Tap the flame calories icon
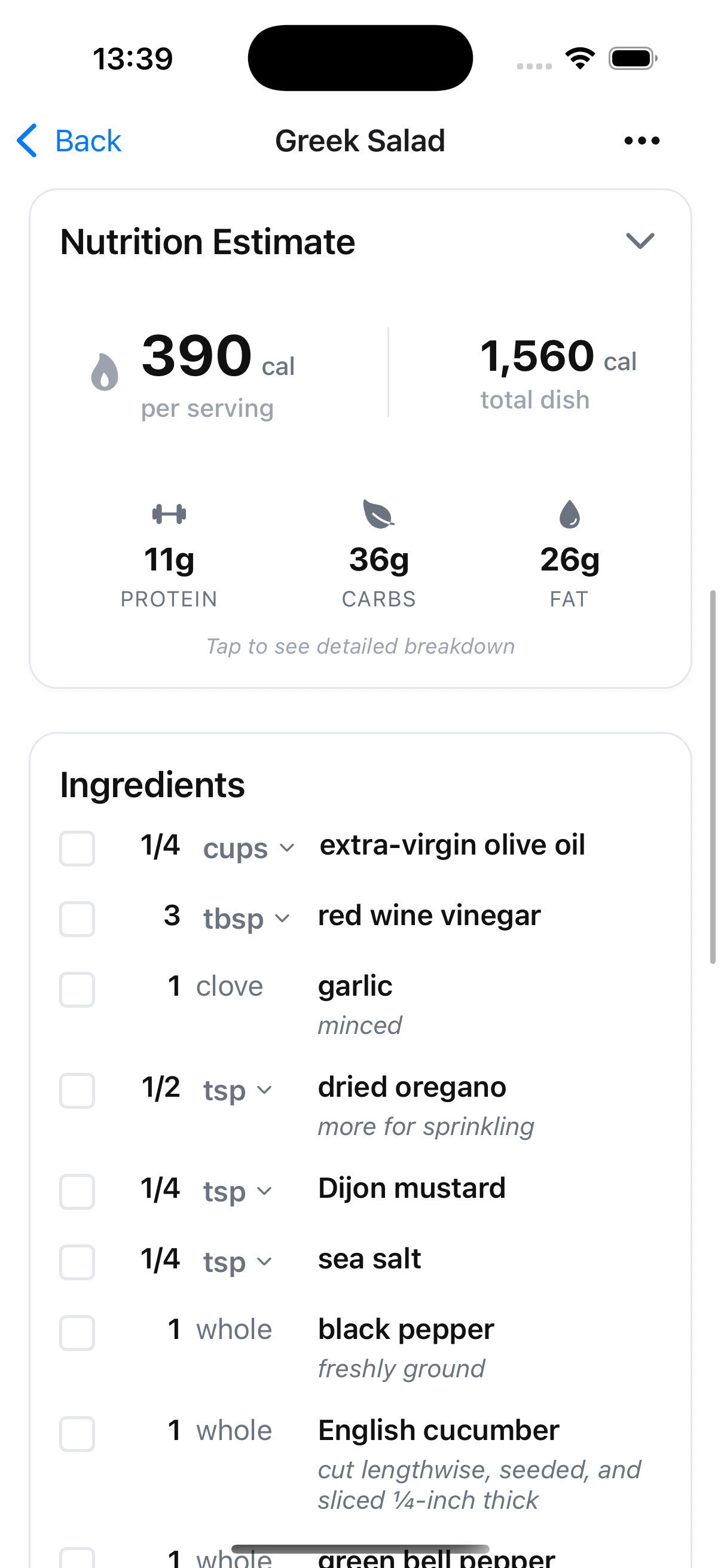The width and height of the screenshot is (721, 1568). (105, 372)
